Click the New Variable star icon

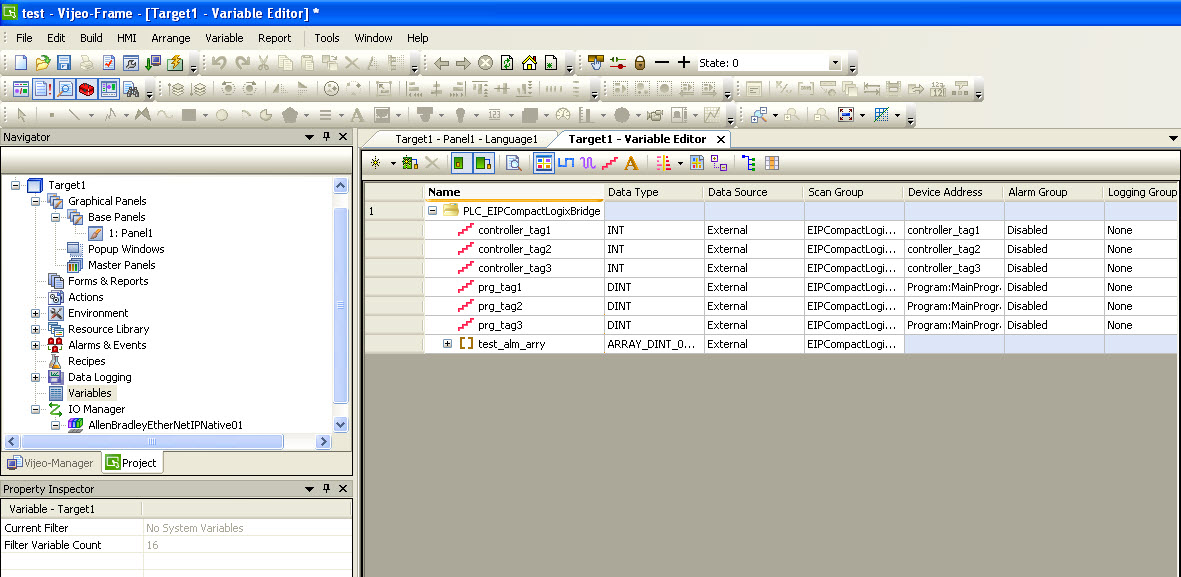click(377, 163)
